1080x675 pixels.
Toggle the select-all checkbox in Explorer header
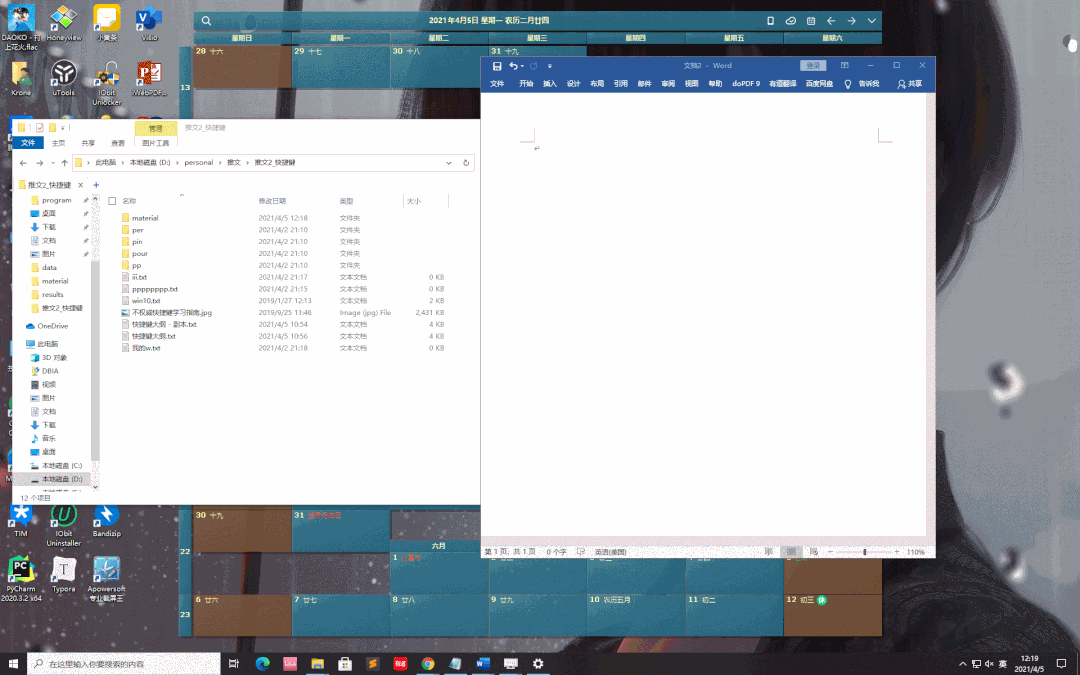pos(112,201)
